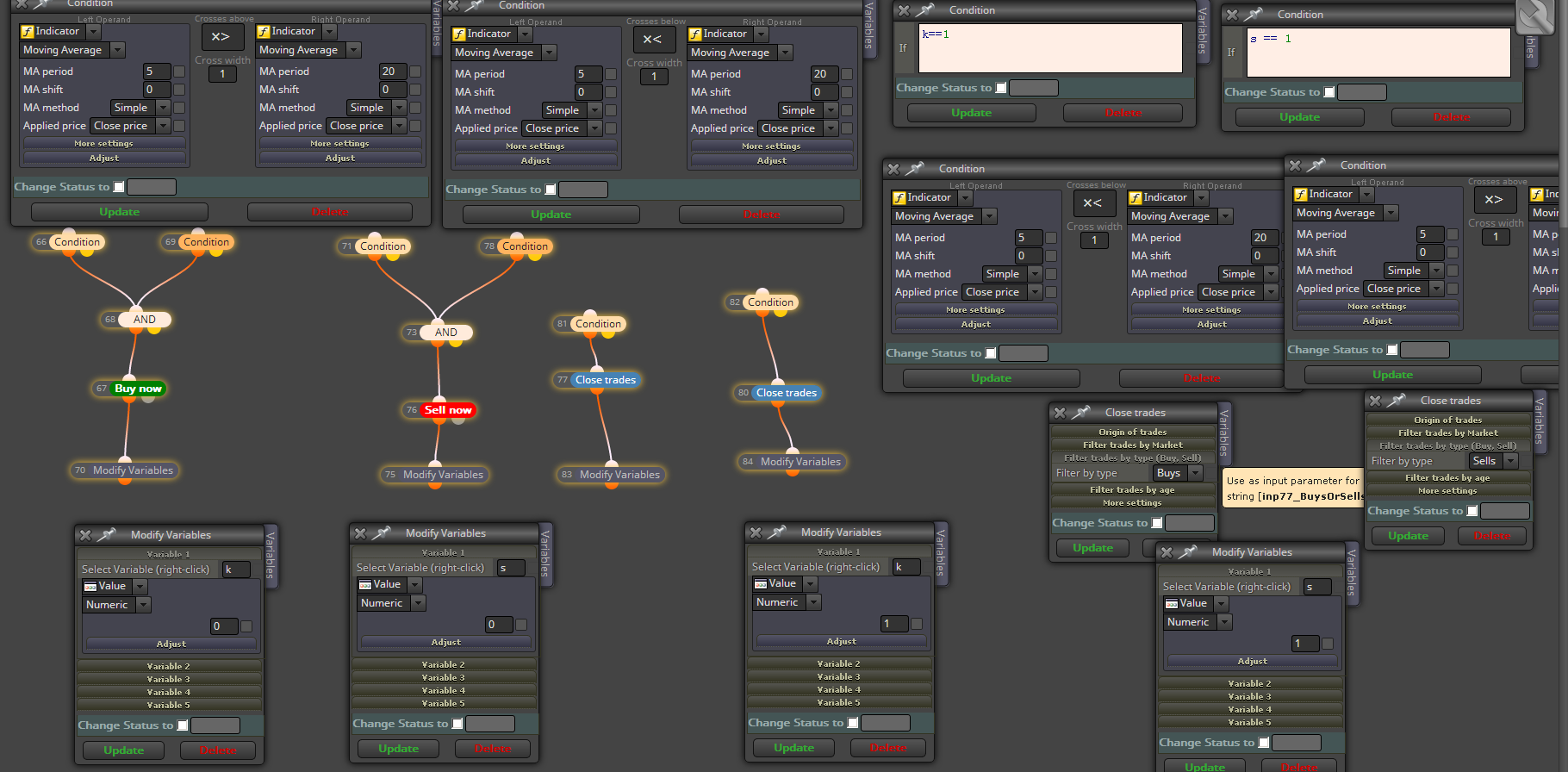Click Update in the k==1 Condition panel
The width and height of the screenshot is (1568, 772).
pyautogui.click(x=971, y=113)
